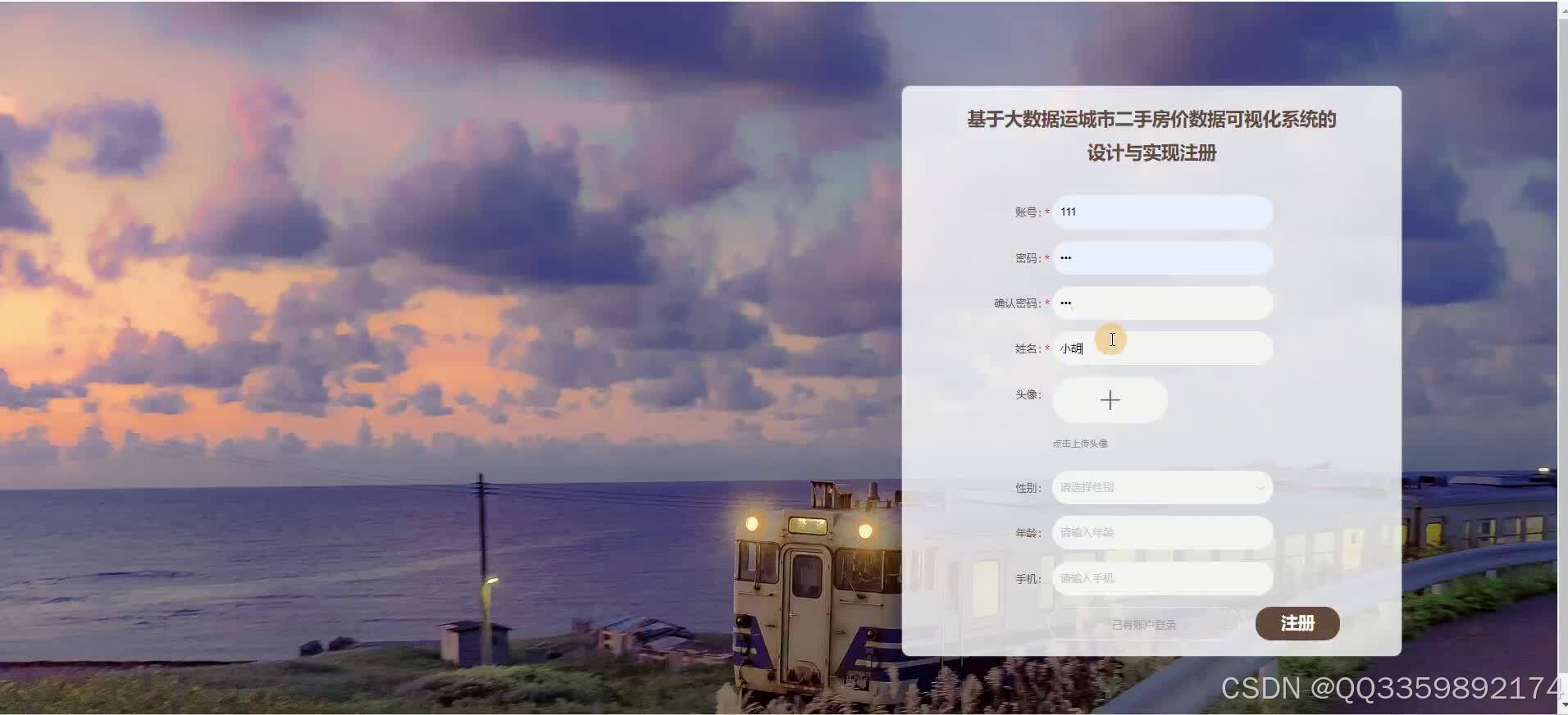Open the 性别 gender dropdown
This screenshot has width=1568, height=715.
[1162, 487]
